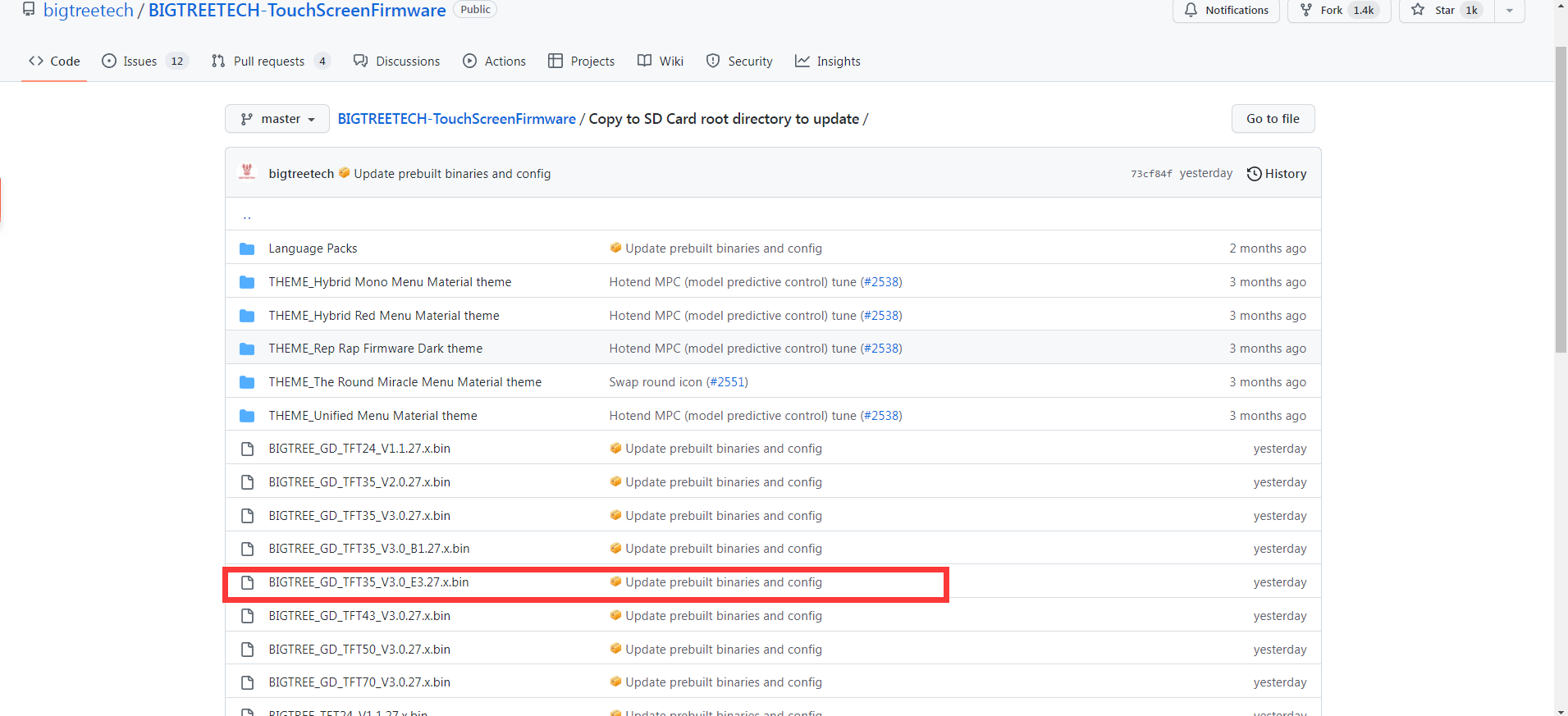
Task: Open BIGTREE_GD_TFT35_V3.0_E3.27.x.bin file link
Action: click(x=368, y=582)
